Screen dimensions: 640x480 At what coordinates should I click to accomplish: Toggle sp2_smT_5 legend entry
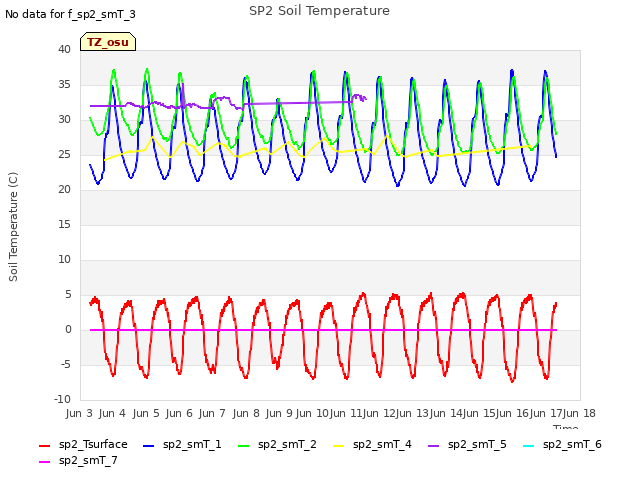point(467,444)
